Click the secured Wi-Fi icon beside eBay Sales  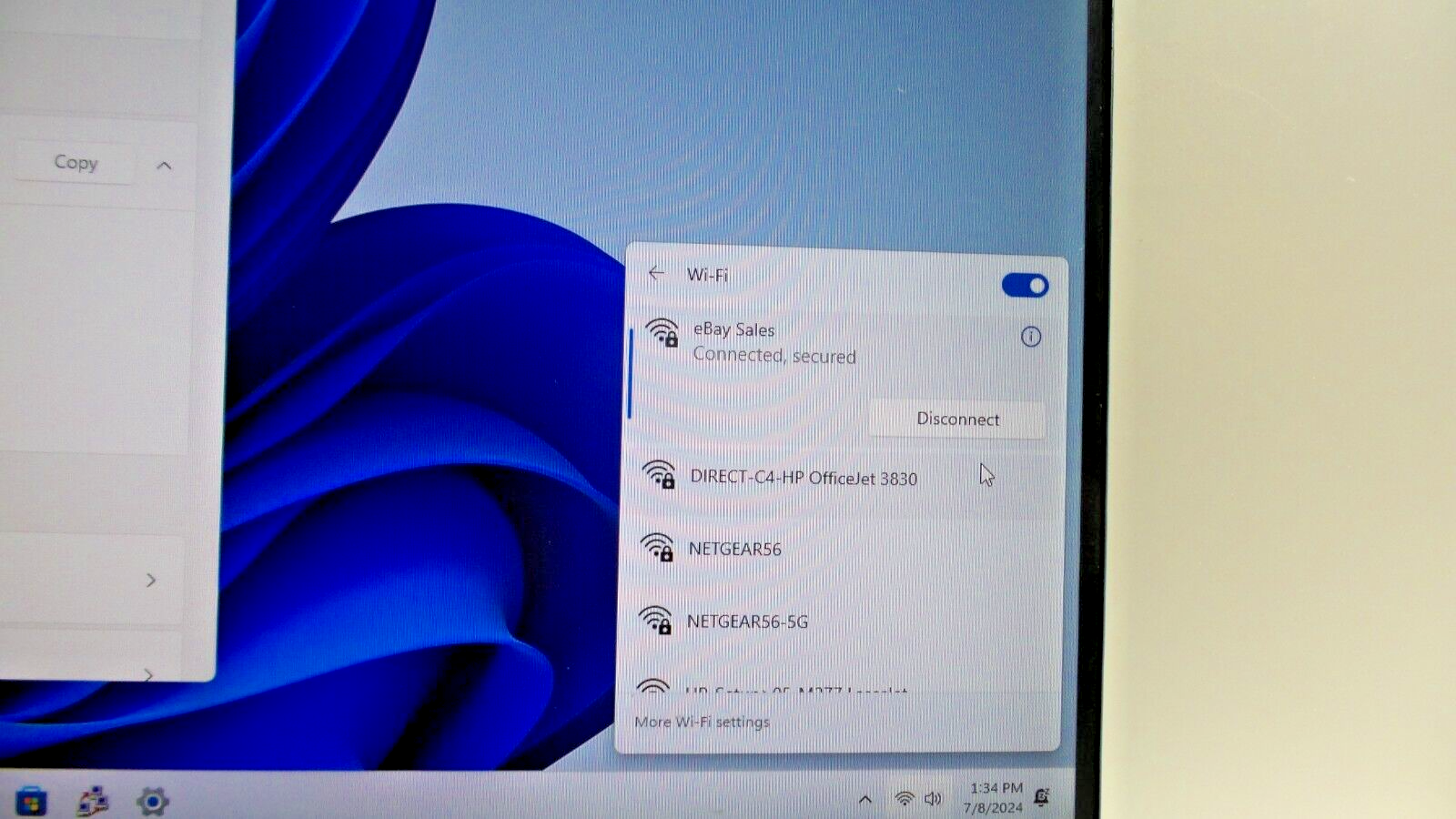click(662, 332)
